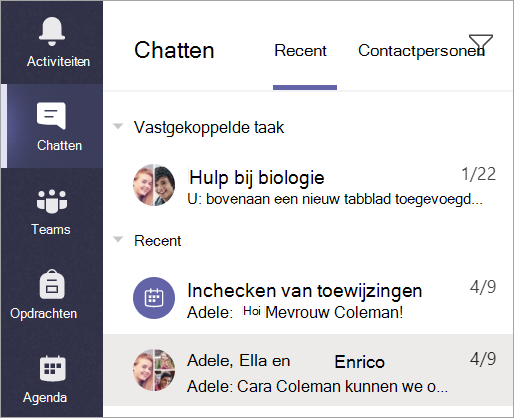Click the calendar avatar of Inchecken van toewijzingen
This screenshot has width=514, height=418.
click(154, 298)
